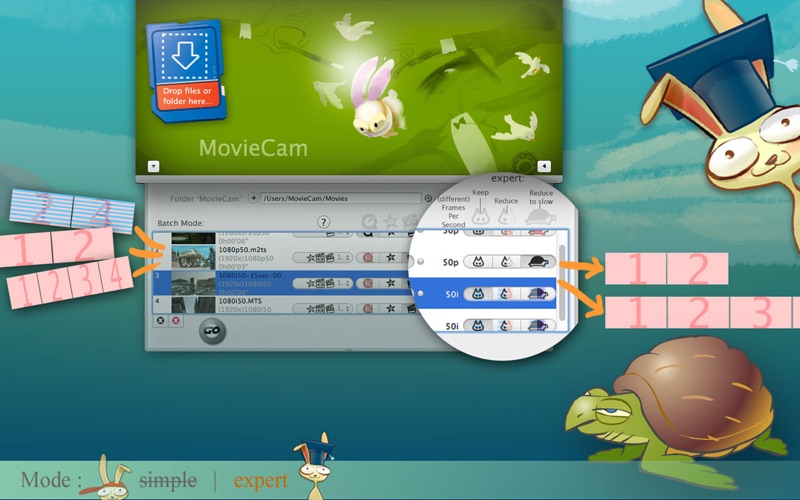Select the 1080p50.m2ts video thumbnail
Image resolution: width=800 pixels, height=500 pixels.
coord(193,258)
